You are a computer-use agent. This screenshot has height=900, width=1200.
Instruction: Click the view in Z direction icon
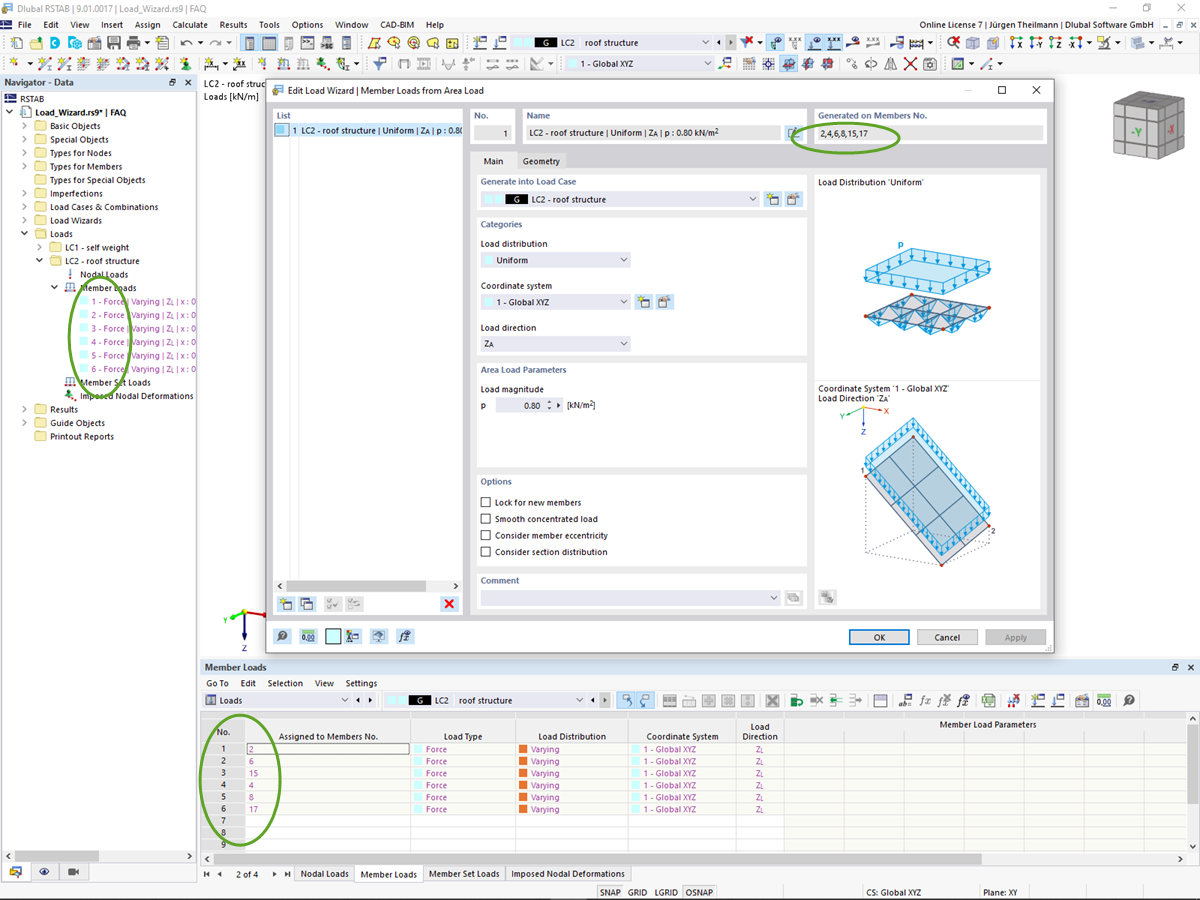pos(1055,43)
